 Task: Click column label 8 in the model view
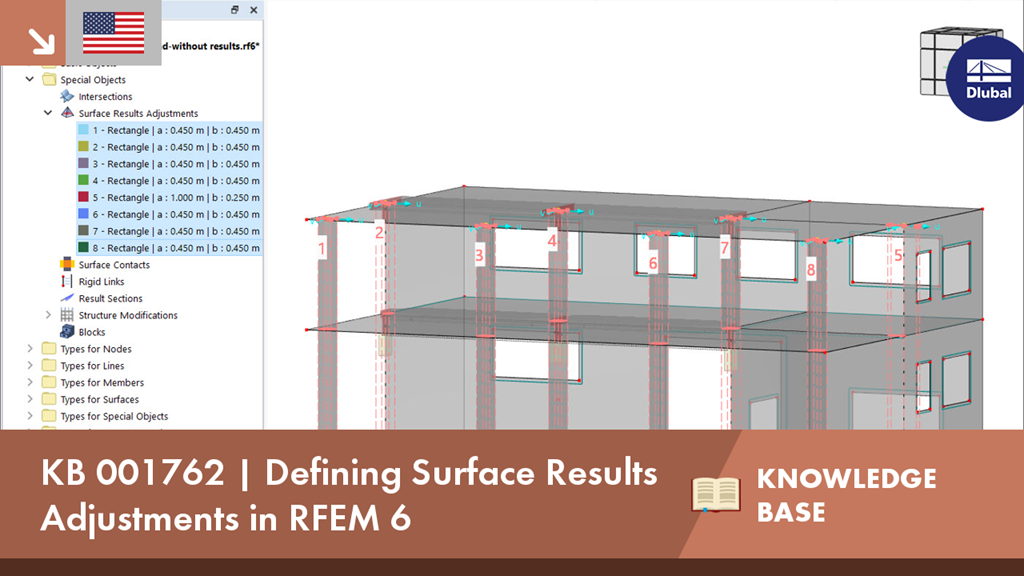[x=810, y=269]
